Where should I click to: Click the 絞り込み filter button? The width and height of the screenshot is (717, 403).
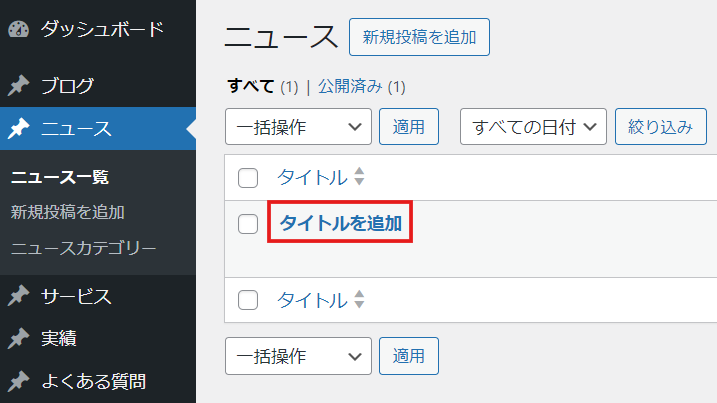pos(661,127)
